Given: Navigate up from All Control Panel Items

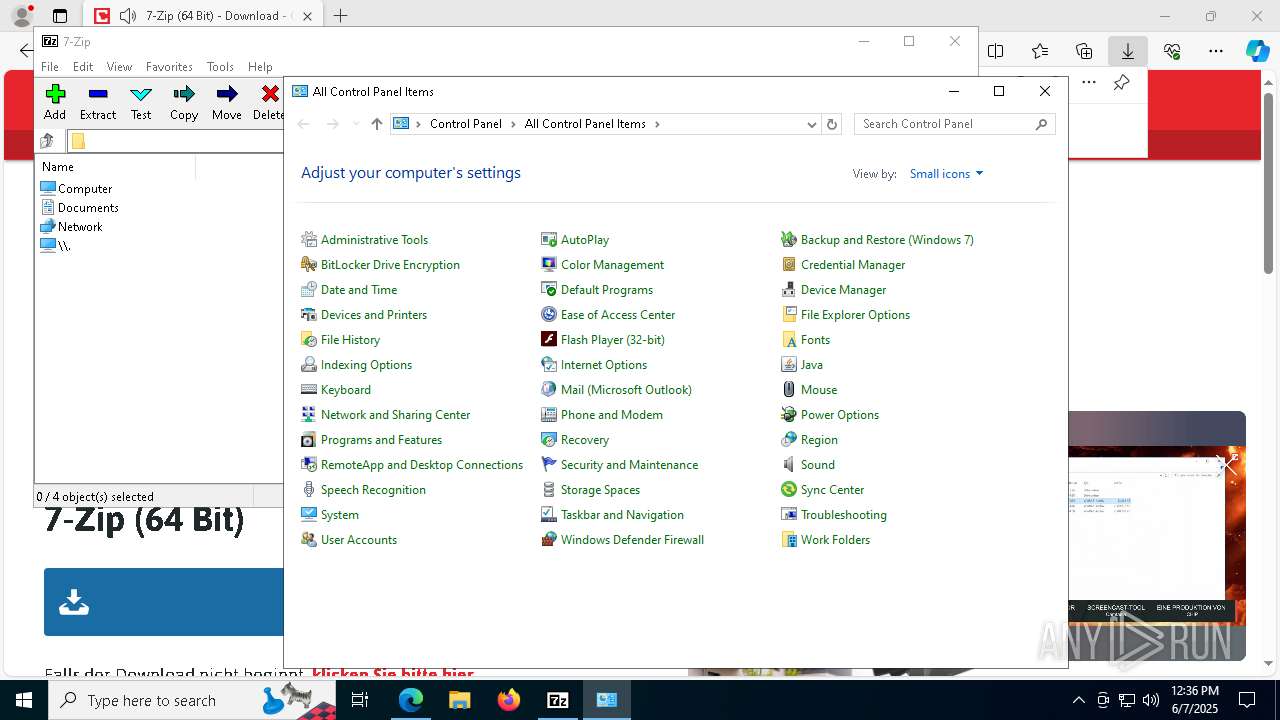Looking at the screenshot, I should pyautogui.click(x=376, y=124).
